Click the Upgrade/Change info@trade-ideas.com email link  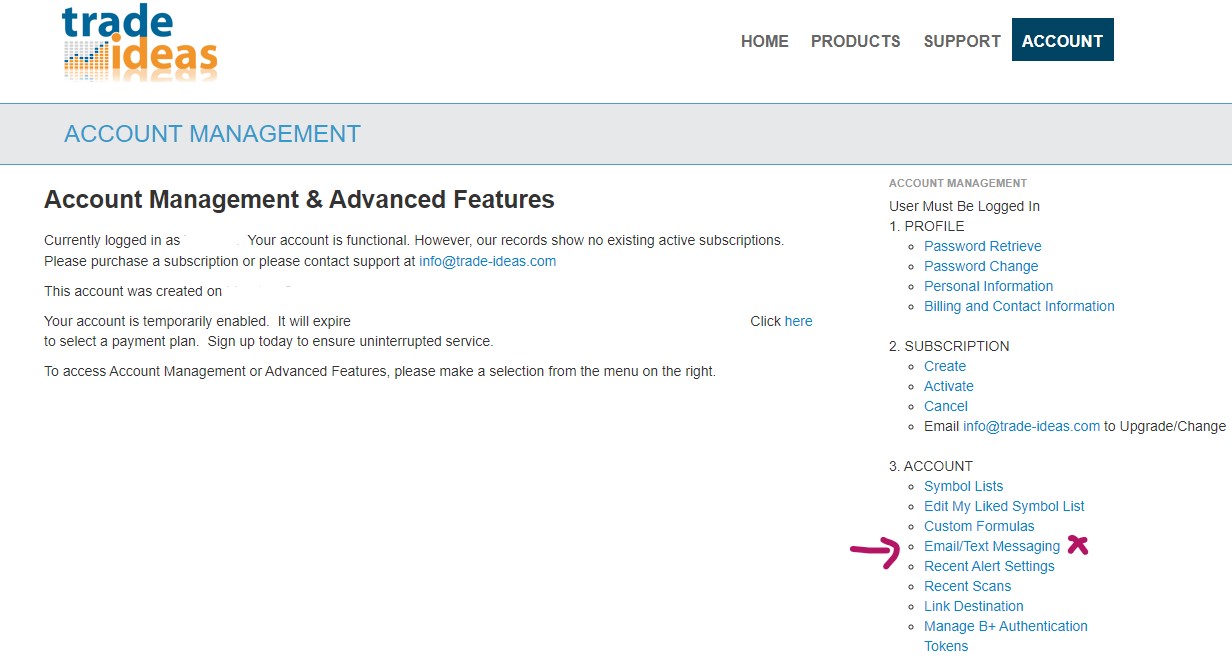click(1031, 426)
